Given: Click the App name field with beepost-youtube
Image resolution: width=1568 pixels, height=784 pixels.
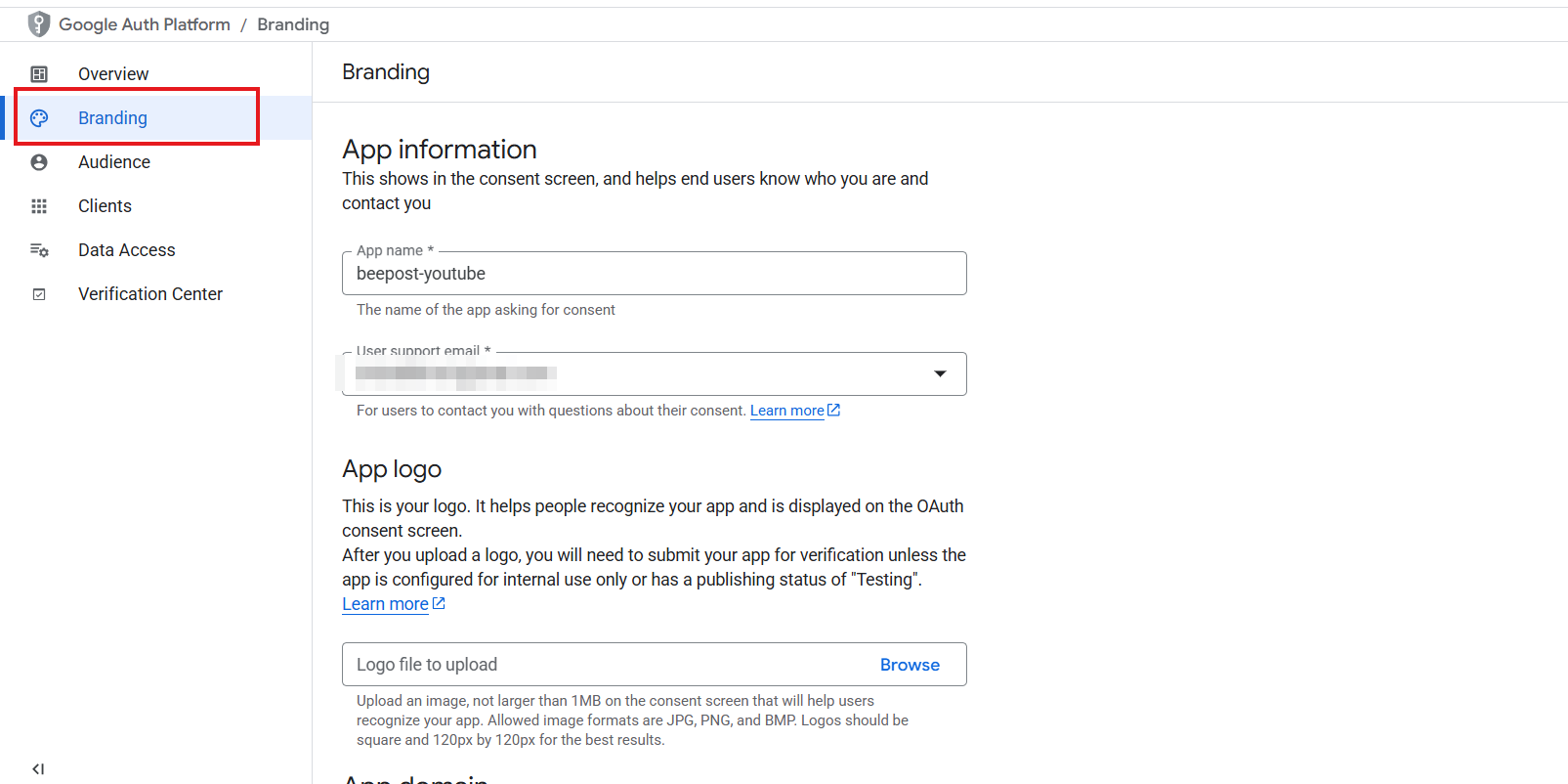Looking at the screenshot, I should [655, 274].
